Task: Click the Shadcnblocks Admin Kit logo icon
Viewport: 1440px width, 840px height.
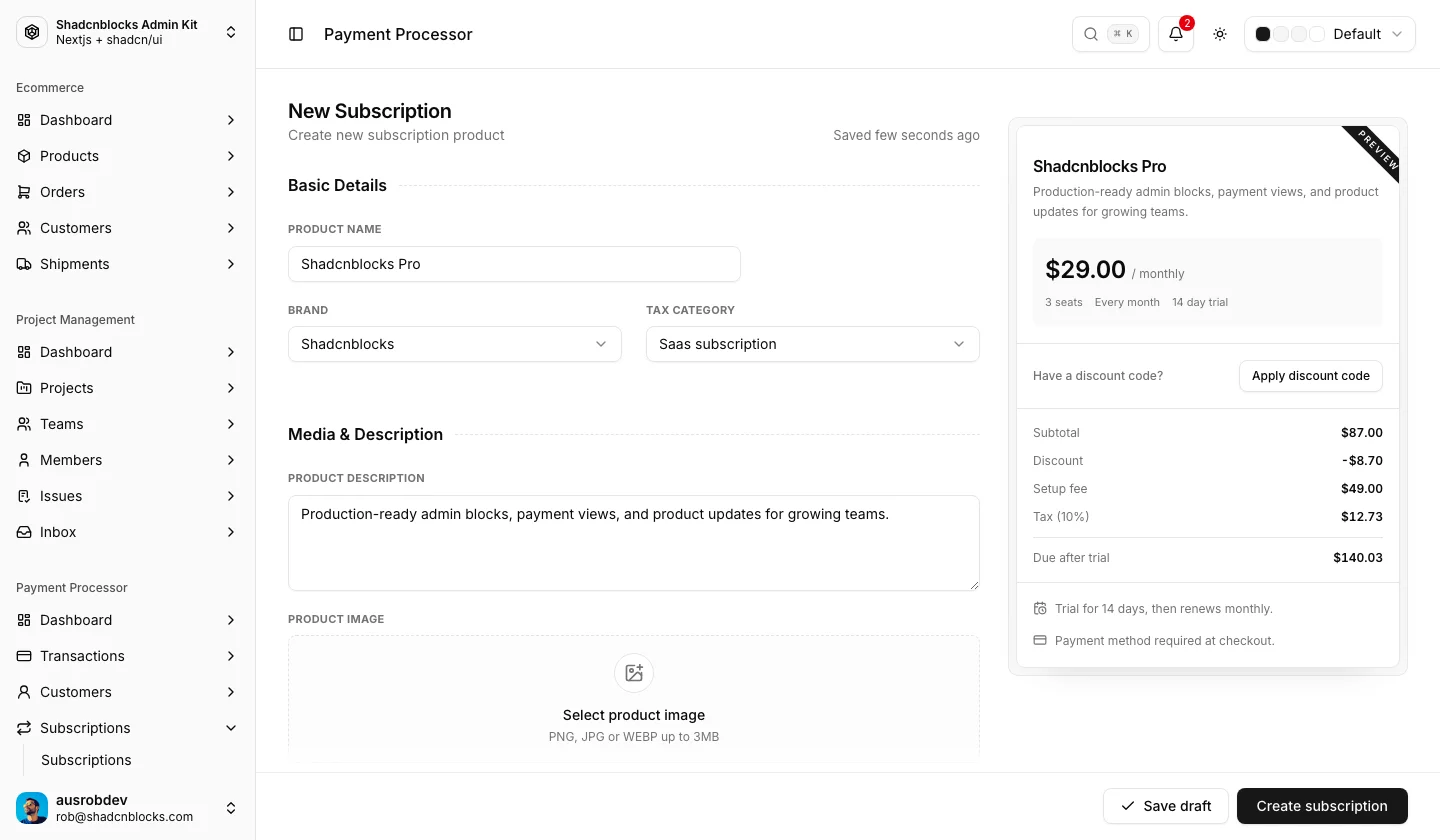Action: click(32, 32)
